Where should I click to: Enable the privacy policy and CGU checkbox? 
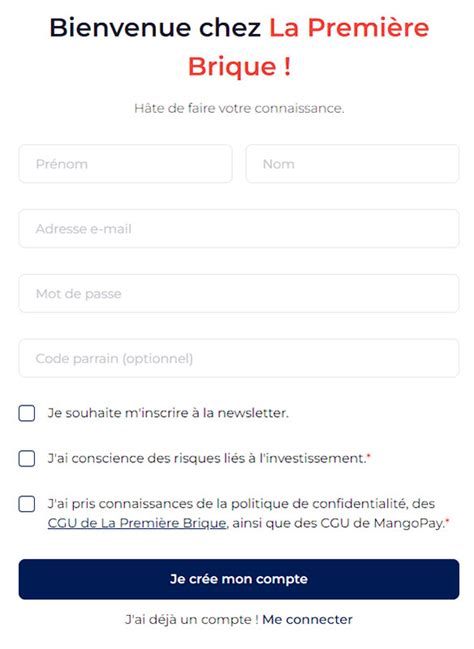[x=27, y=504]
